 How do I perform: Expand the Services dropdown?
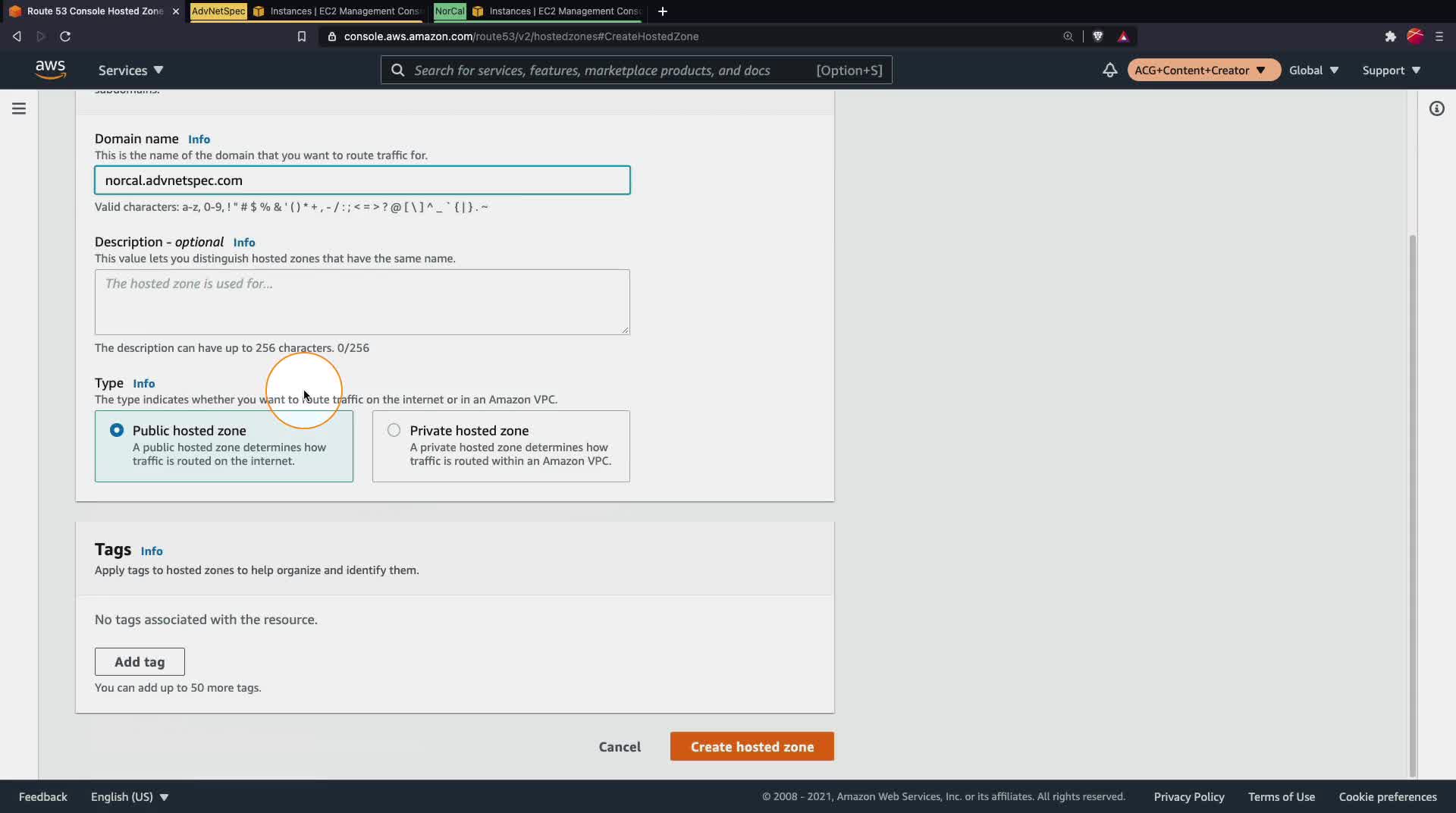[x=130, y=70]
